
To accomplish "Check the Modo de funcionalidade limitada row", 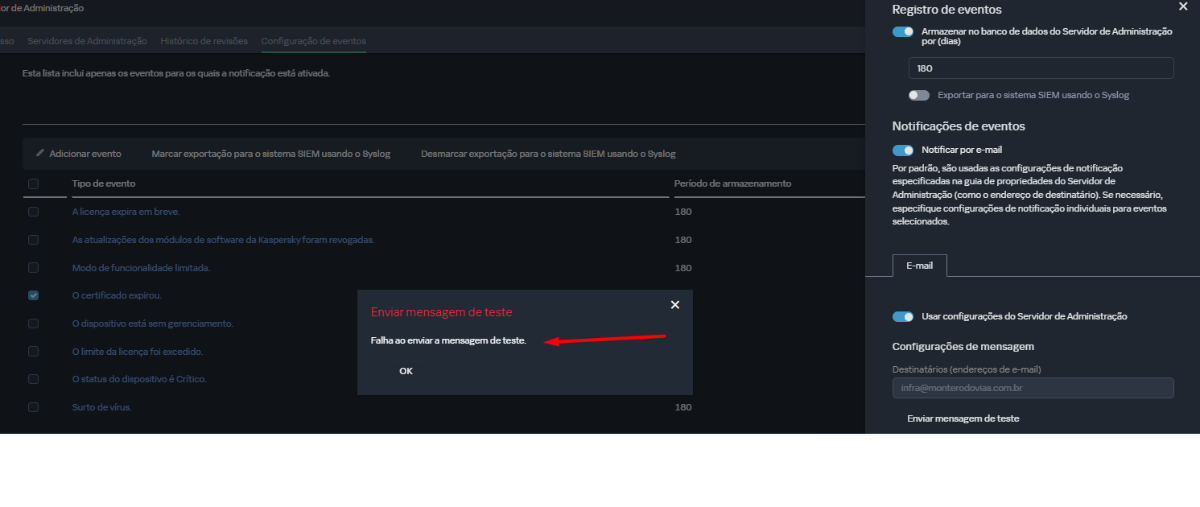I will click(34, 268).
